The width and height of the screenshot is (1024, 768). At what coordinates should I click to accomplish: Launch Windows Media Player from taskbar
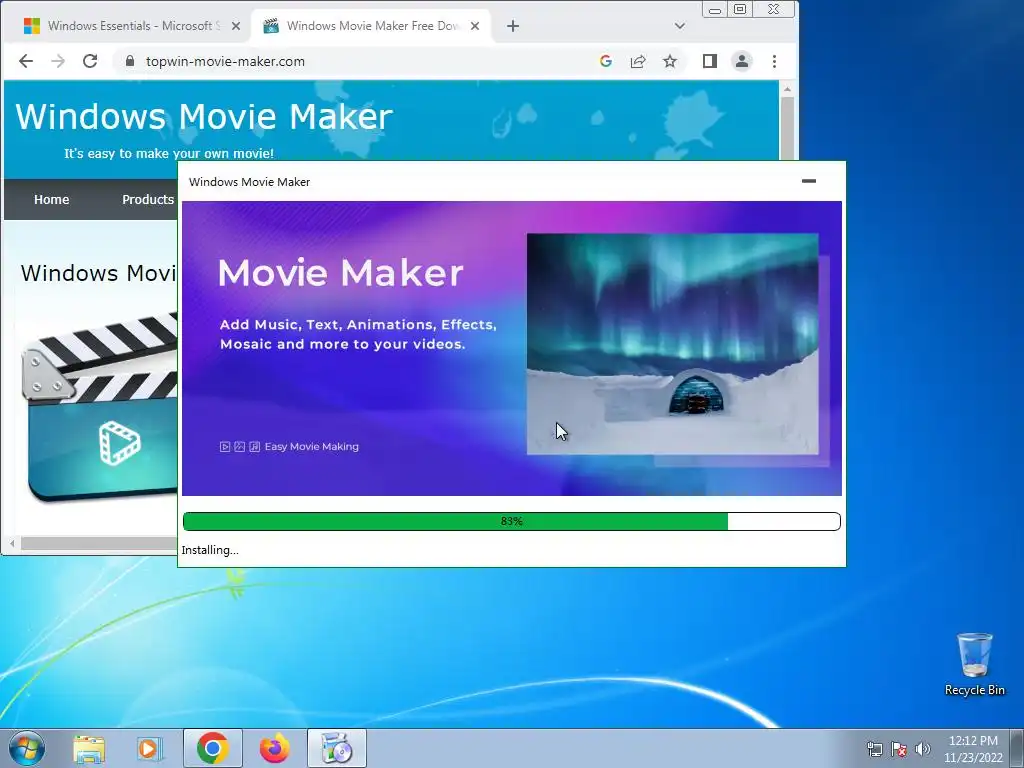click(149, 748)
